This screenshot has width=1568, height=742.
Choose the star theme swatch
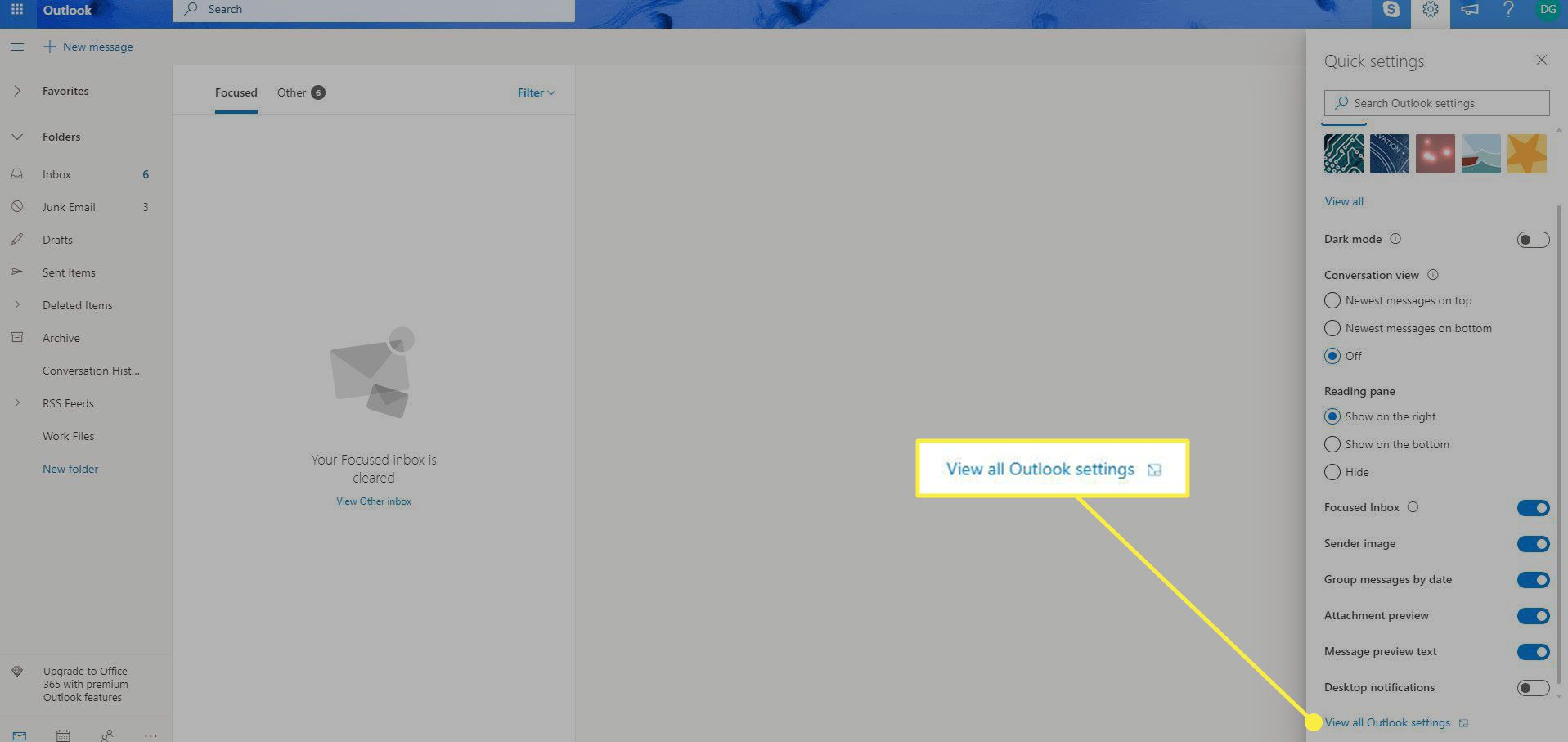[x=1527, y=154]
